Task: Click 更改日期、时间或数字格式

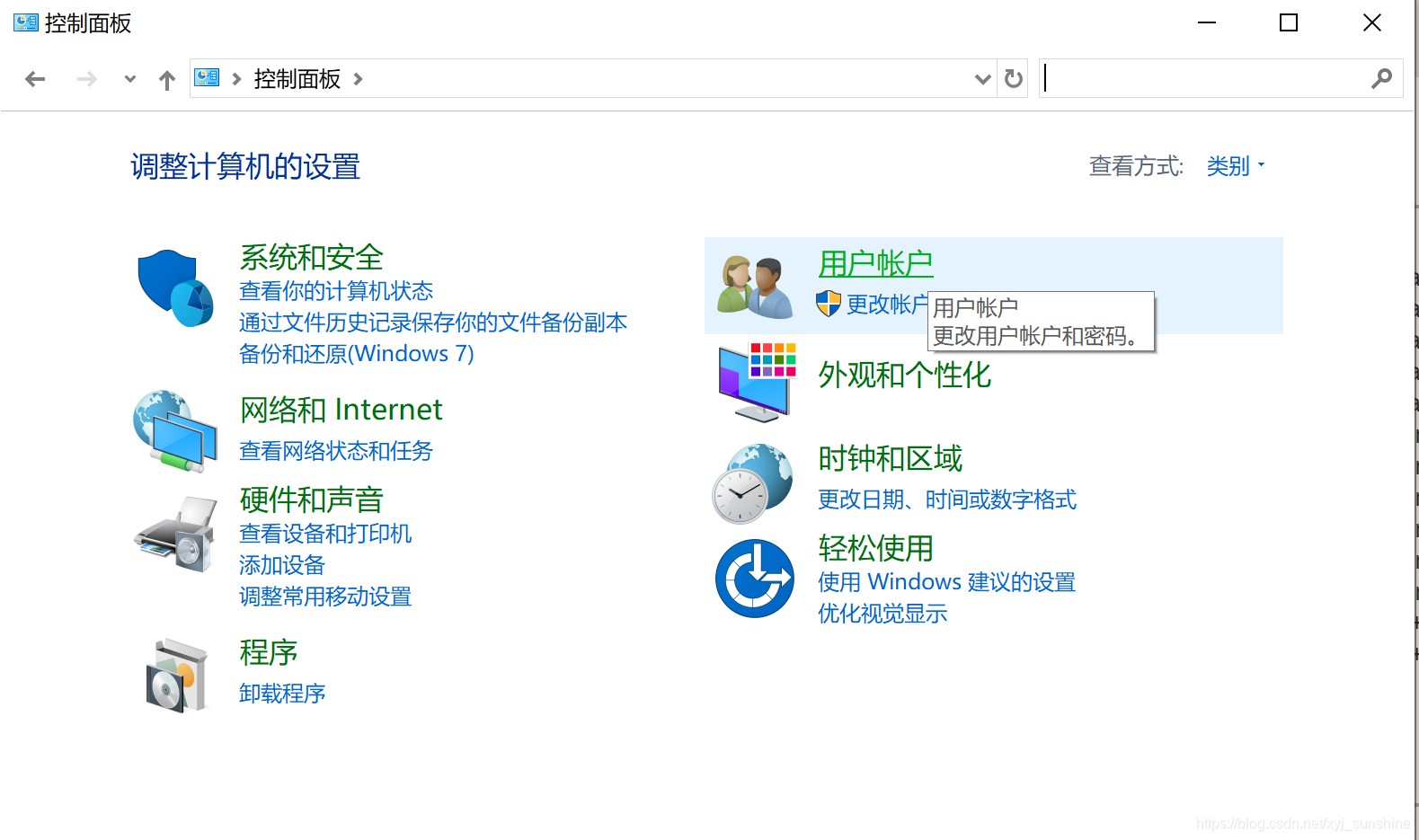Action: pos(947,500)
